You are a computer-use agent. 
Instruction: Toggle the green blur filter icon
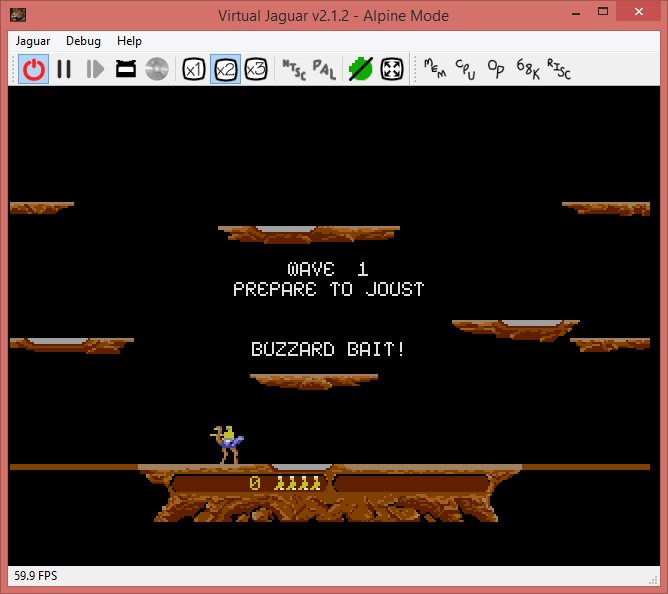[361, 69]
